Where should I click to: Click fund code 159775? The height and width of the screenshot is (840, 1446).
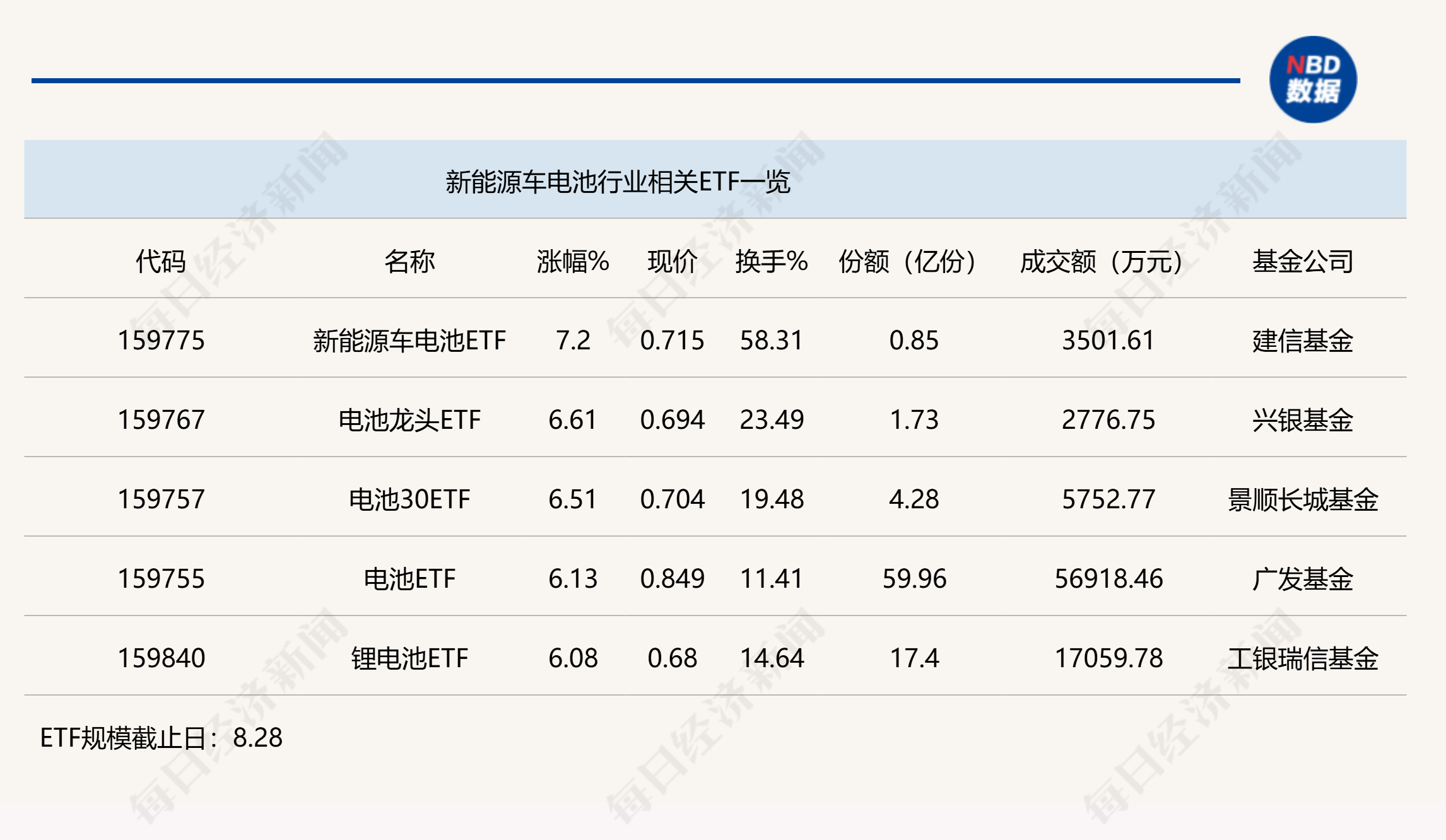[161, 341]
